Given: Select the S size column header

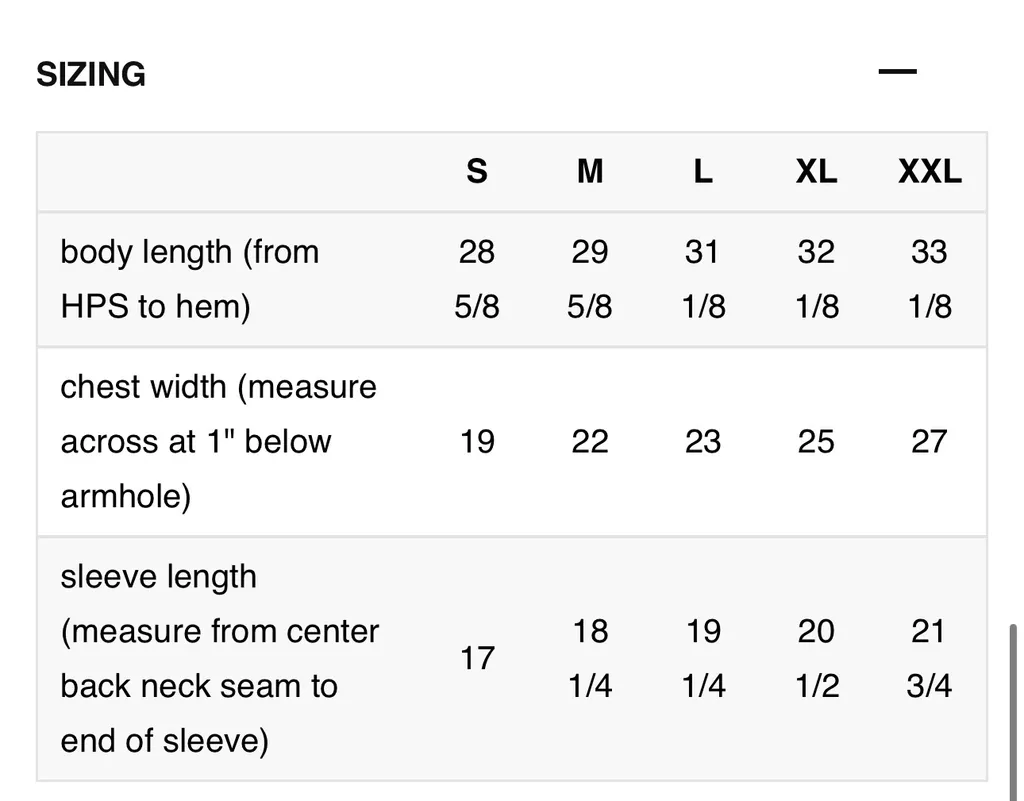Looking at the screenshot, I should 477,172.
